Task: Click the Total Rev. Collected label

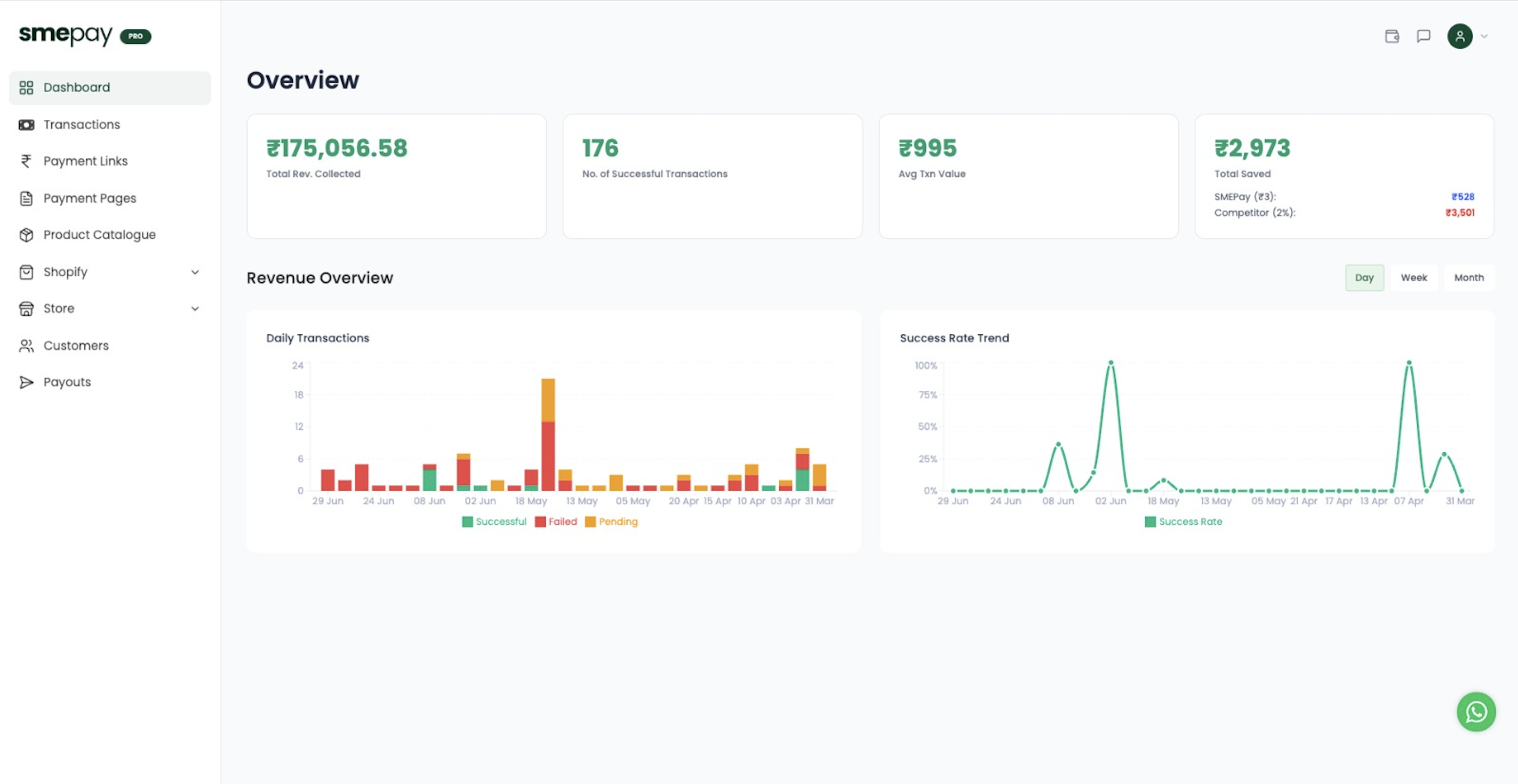Action: (x=314, y=174)
